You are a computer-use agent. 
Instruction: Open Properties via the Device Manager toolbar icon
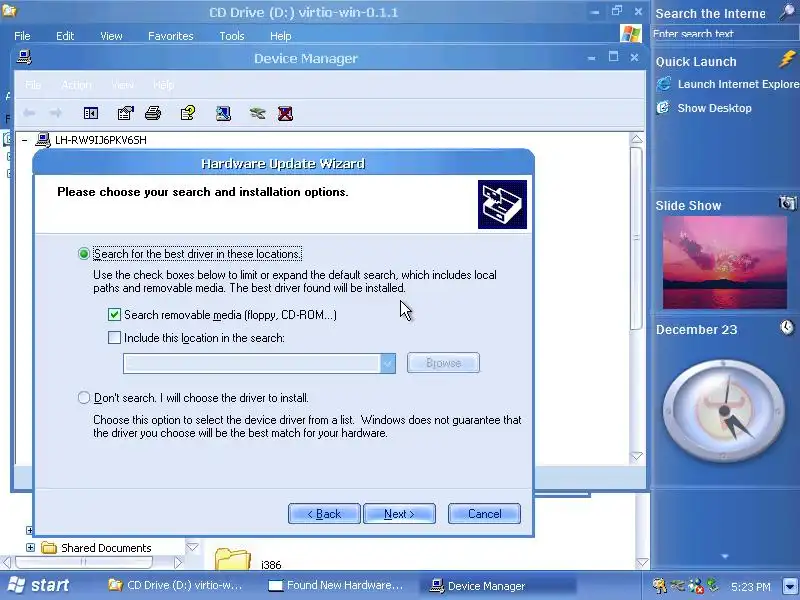pos(125,113)
